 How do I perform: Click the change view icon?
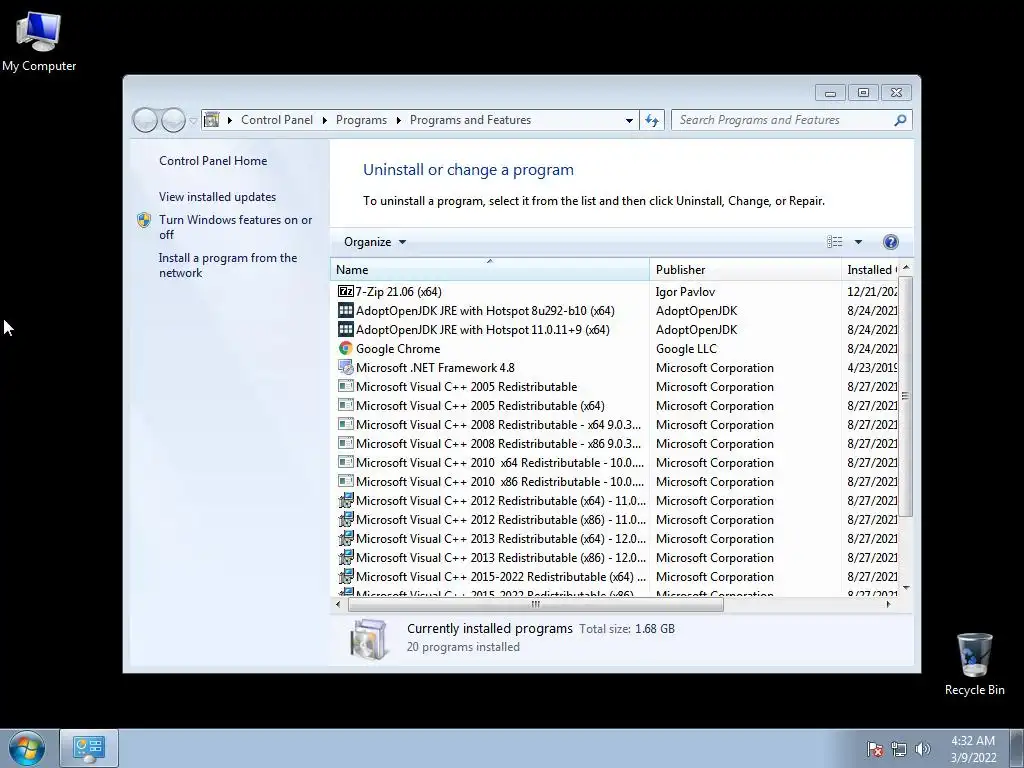point(835,242)
